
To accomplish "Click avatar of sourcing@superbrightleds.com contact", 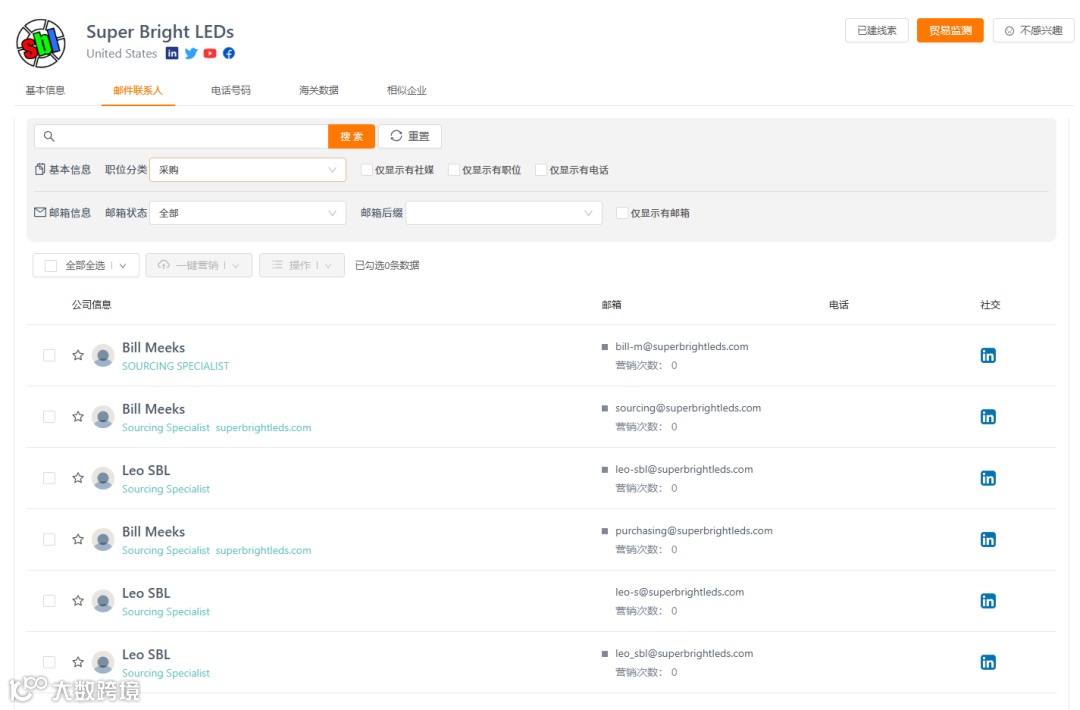I will [x=103, y=417].
